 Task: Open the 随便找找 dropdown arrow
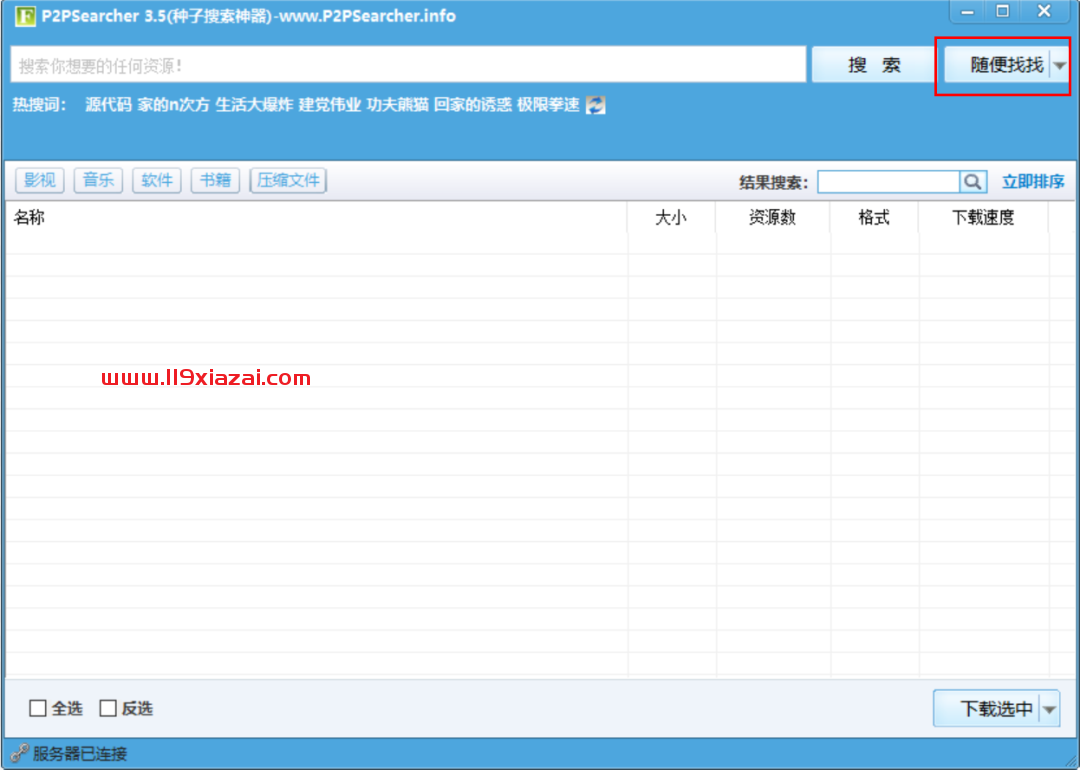(1059, 65)
